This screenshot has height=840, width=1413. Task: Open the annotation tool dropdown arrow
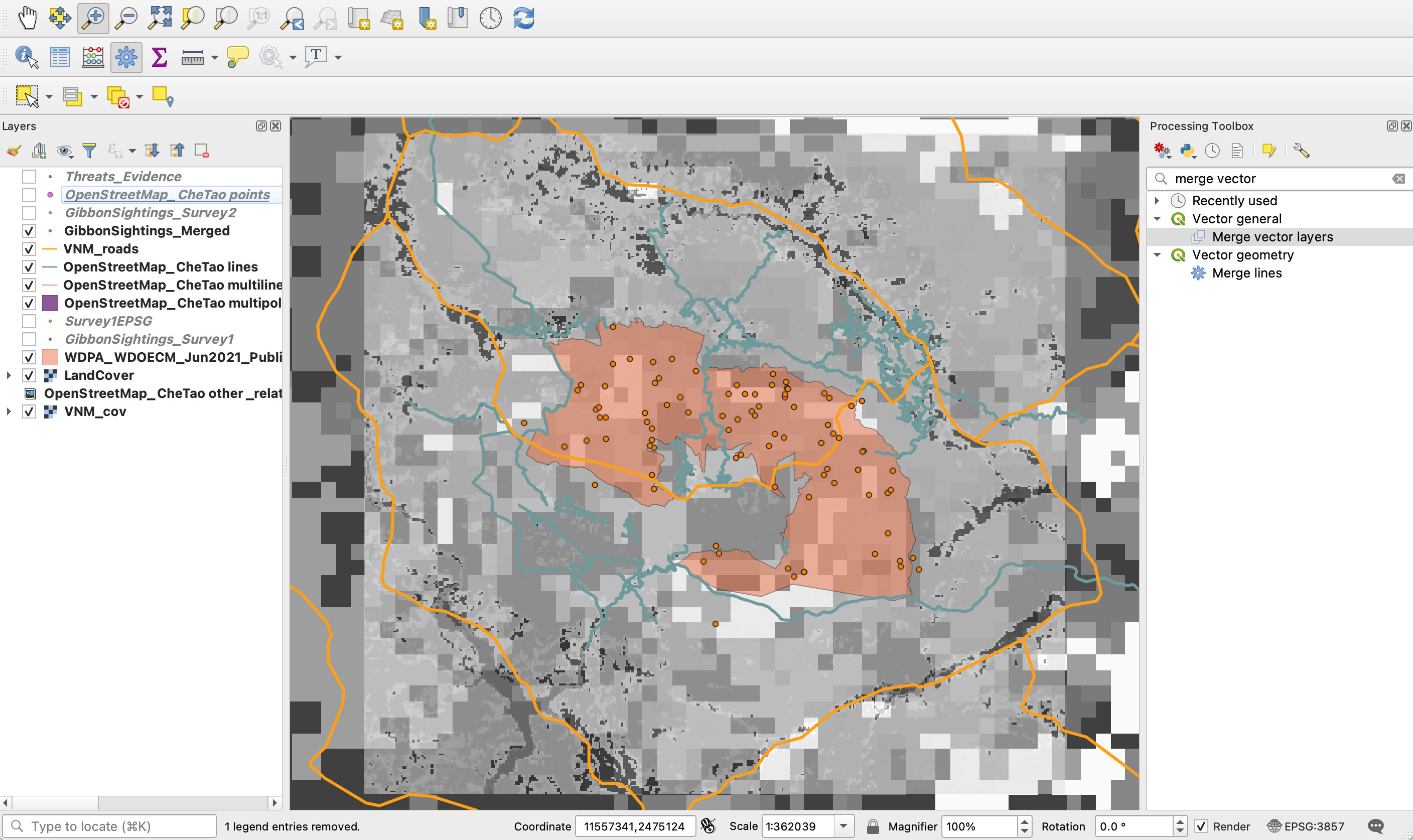338,58
